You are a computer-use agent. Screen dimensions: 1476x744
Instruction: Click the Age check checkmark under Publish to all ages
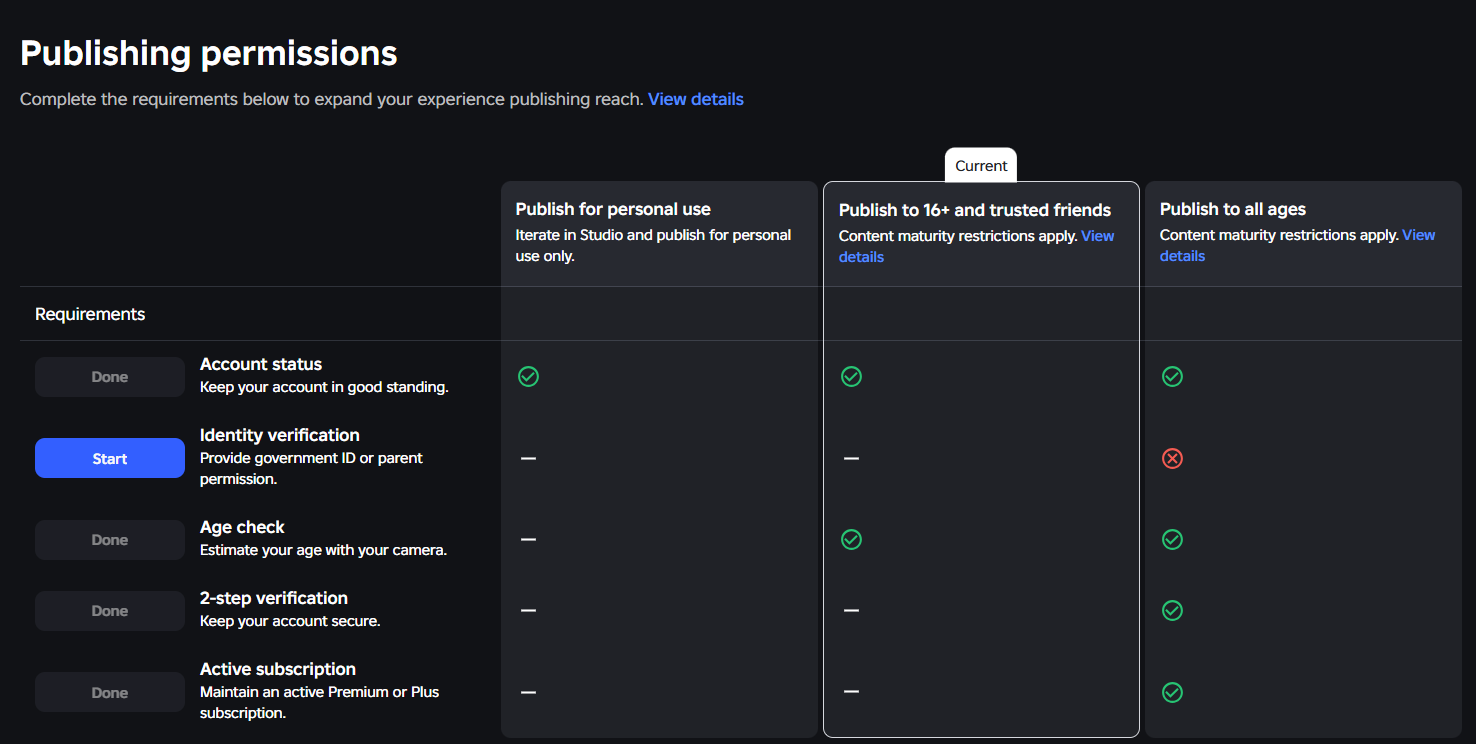coord(1172,539)
